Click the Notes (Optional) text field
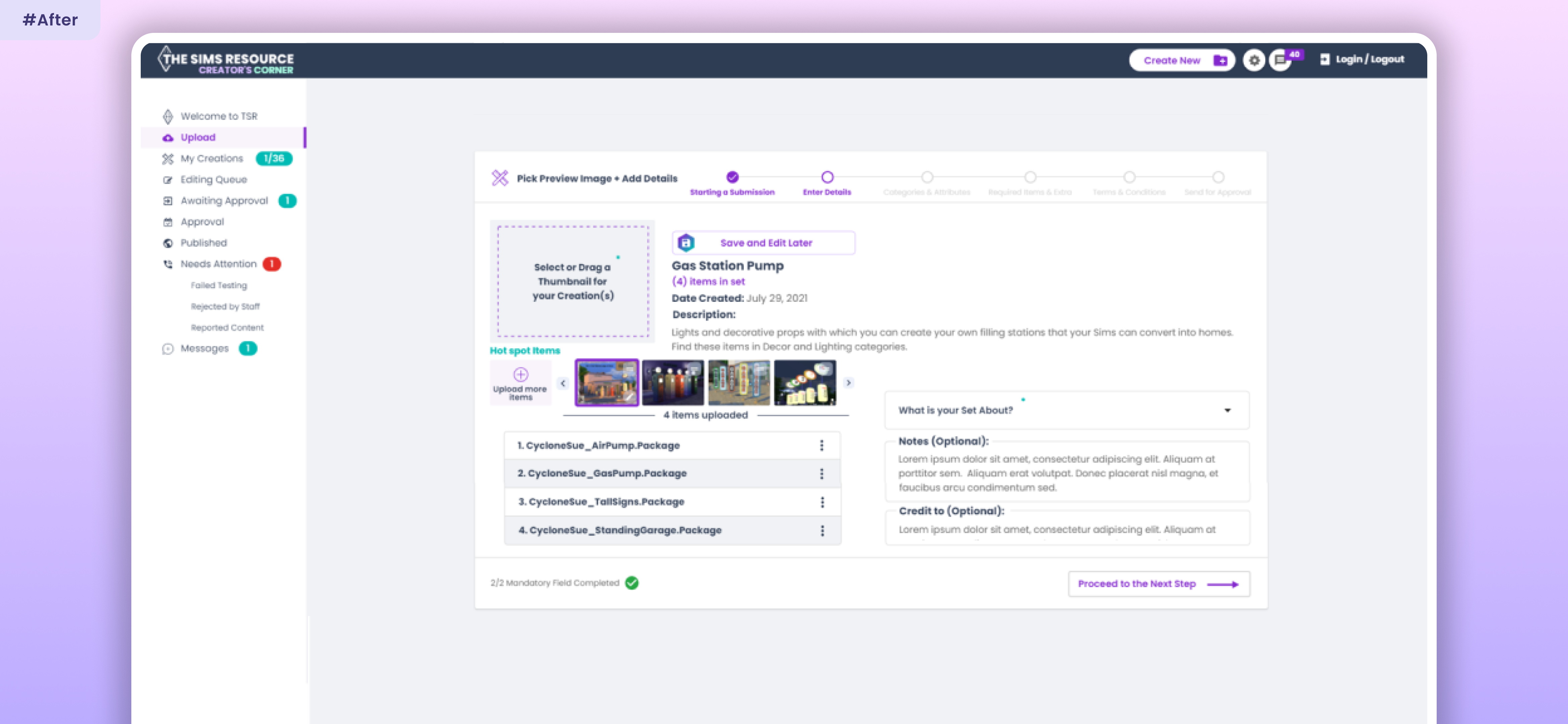This screenshot has height=724, width=1568. tap(1066, 473)
